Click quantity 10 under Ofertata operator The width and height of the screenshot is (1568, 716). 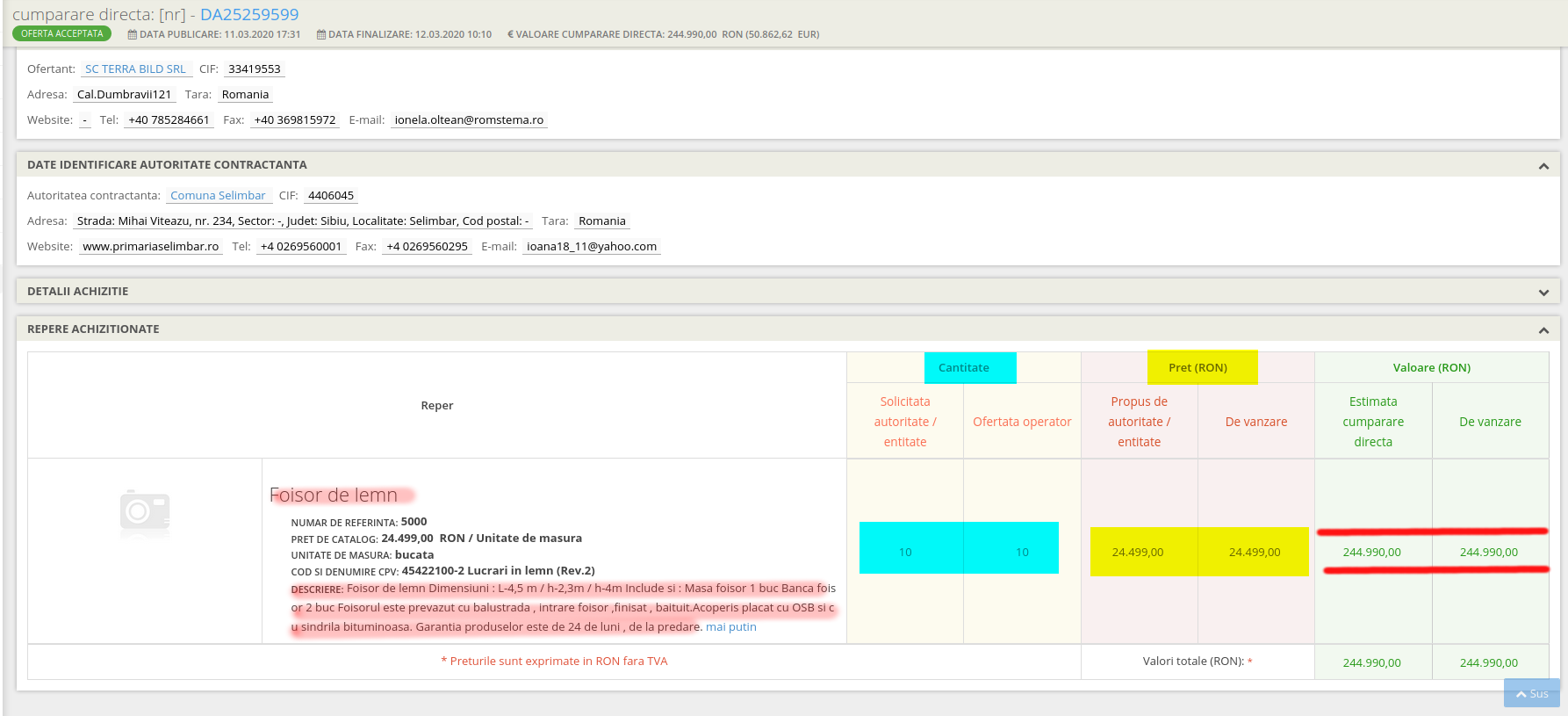[1022, 552]
